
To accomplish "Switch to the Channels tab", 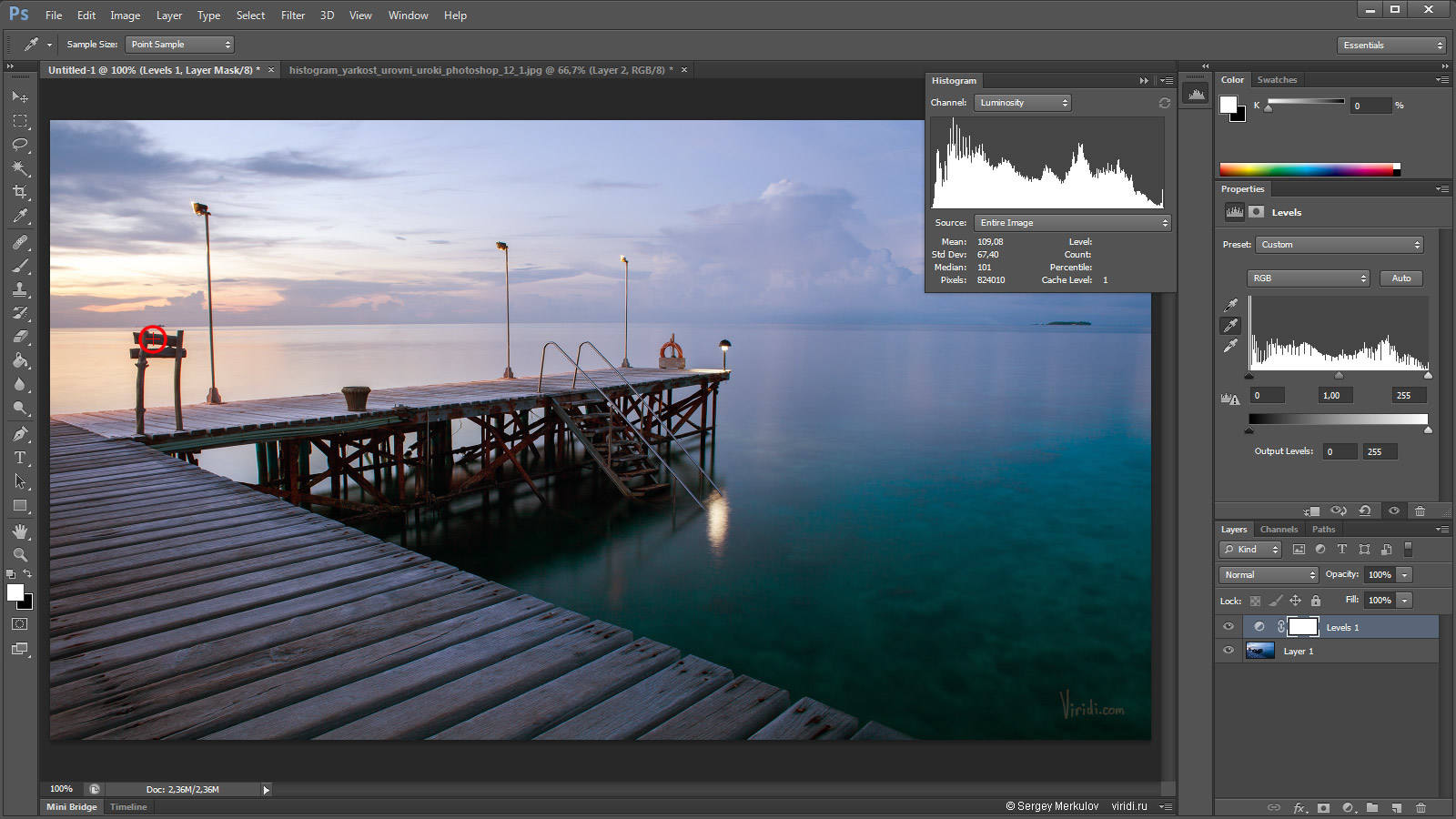I will pos(1279,530).
